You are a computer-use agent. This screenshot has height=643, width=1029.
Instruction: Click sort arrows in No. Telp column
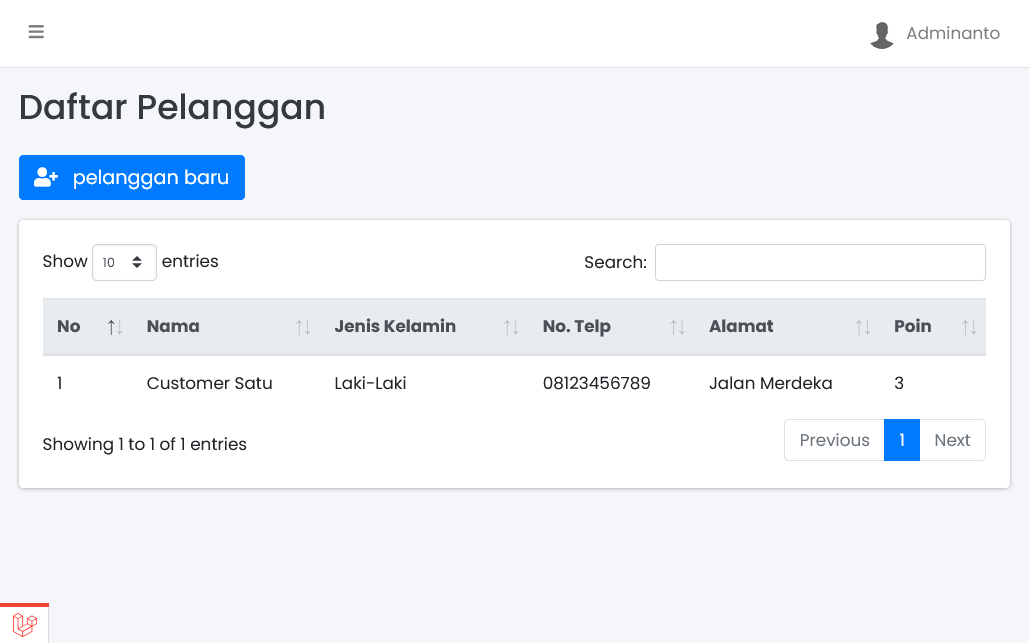click(x=677, y=327)
